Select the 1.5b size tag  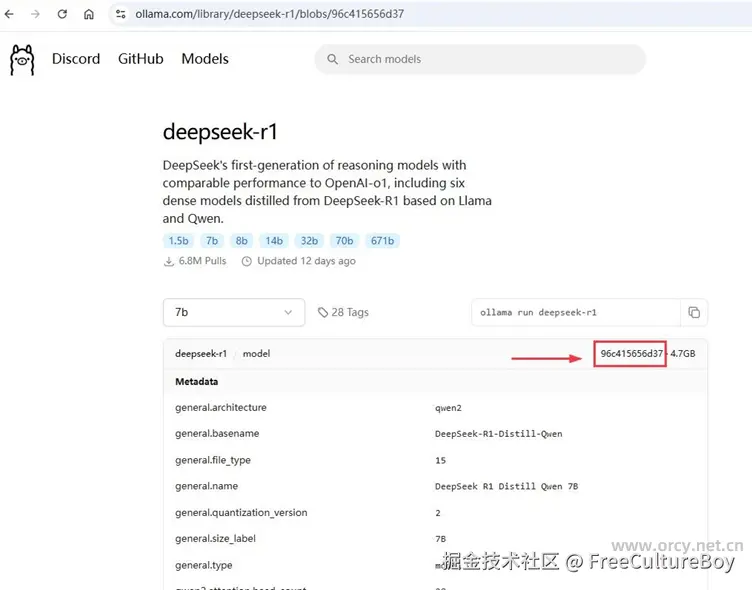coord(178,240)
